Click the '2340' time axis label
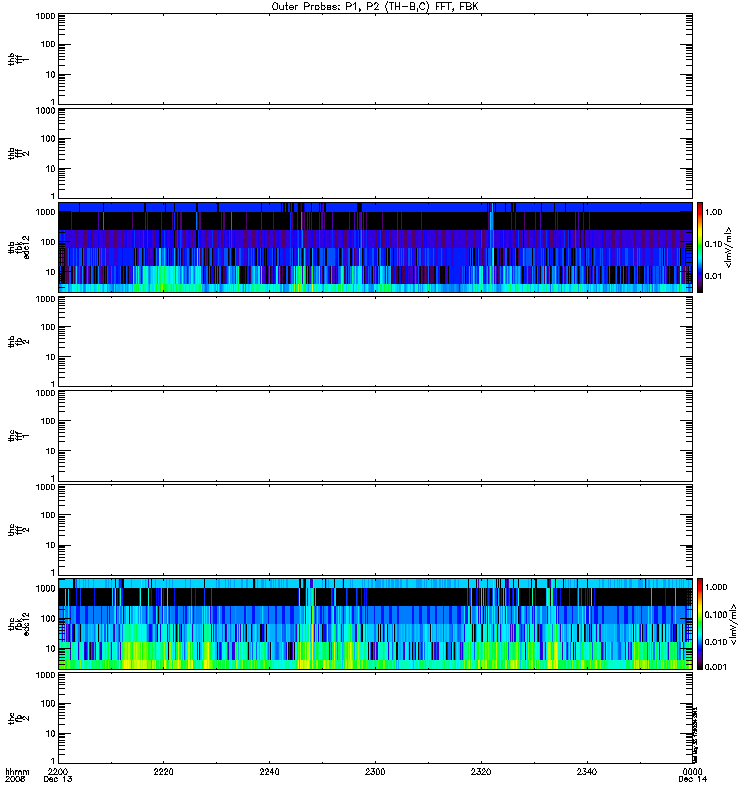 [587, 771]
